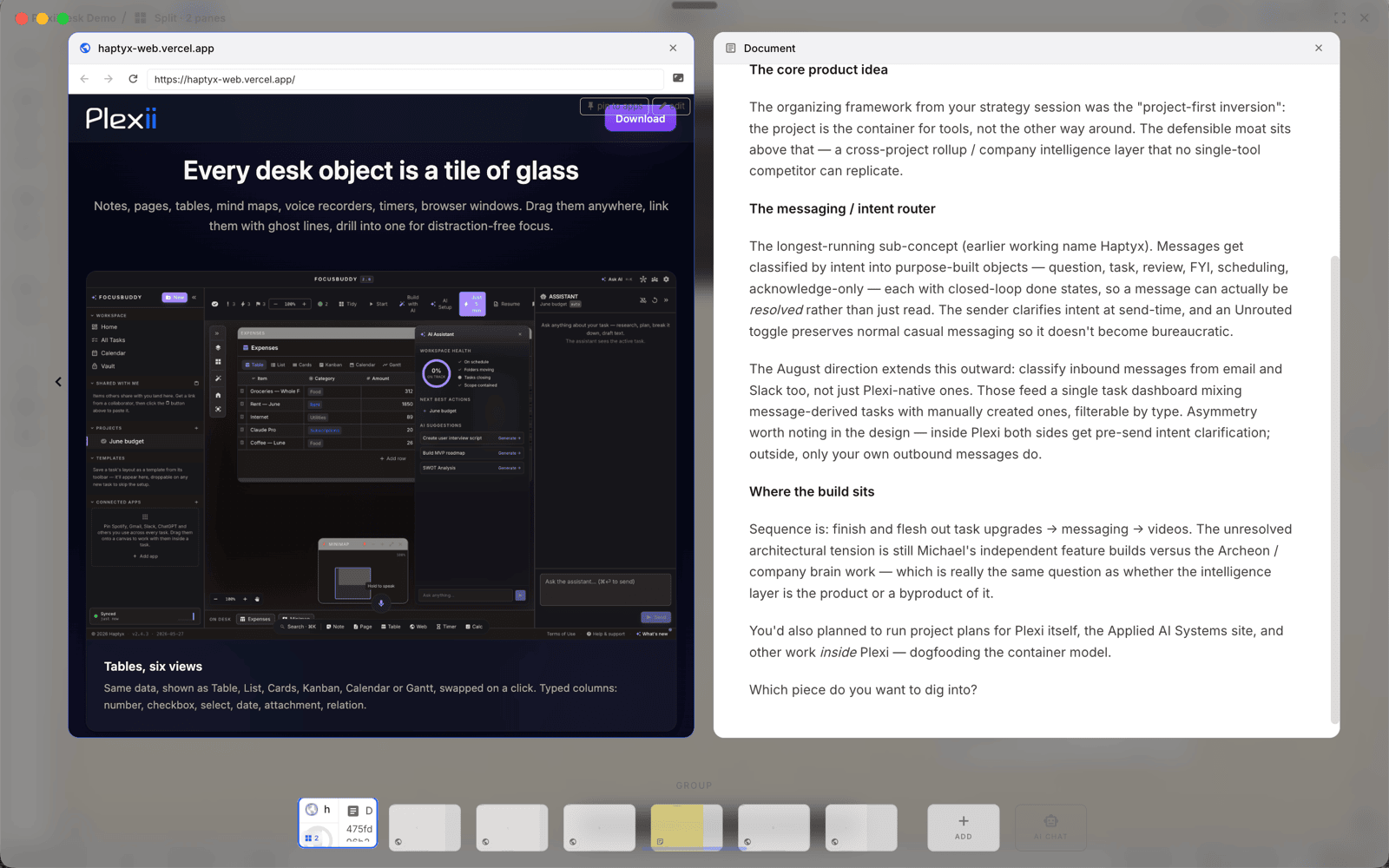Select Home in the screenshot sidebar
The height and width of the screenshot is (868, 1389).
tap(109, 327)
